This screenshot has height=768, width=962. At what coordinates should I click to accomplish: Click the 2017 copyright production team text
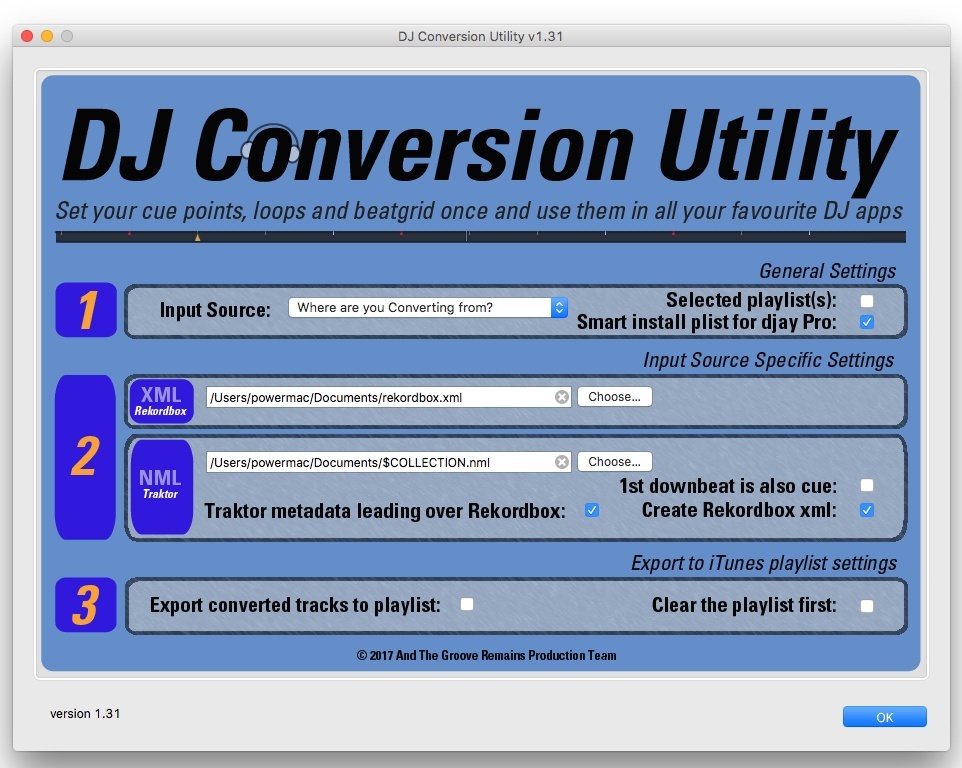click(487, 655)
